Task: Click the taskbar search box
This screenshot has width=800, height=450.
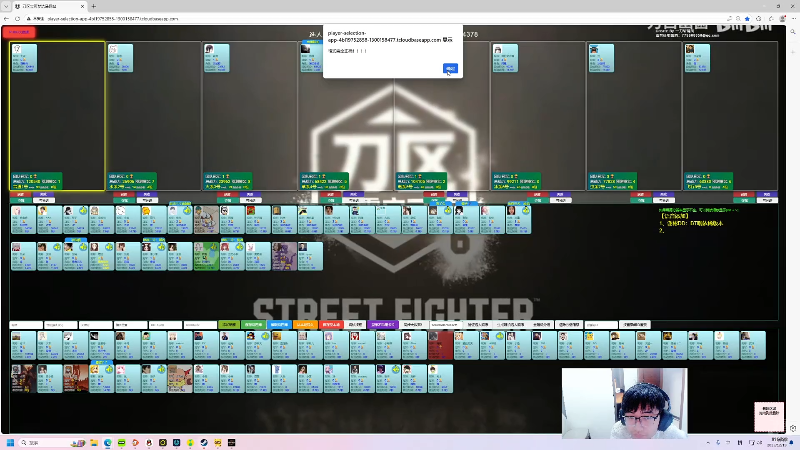Action: point(52,442)
